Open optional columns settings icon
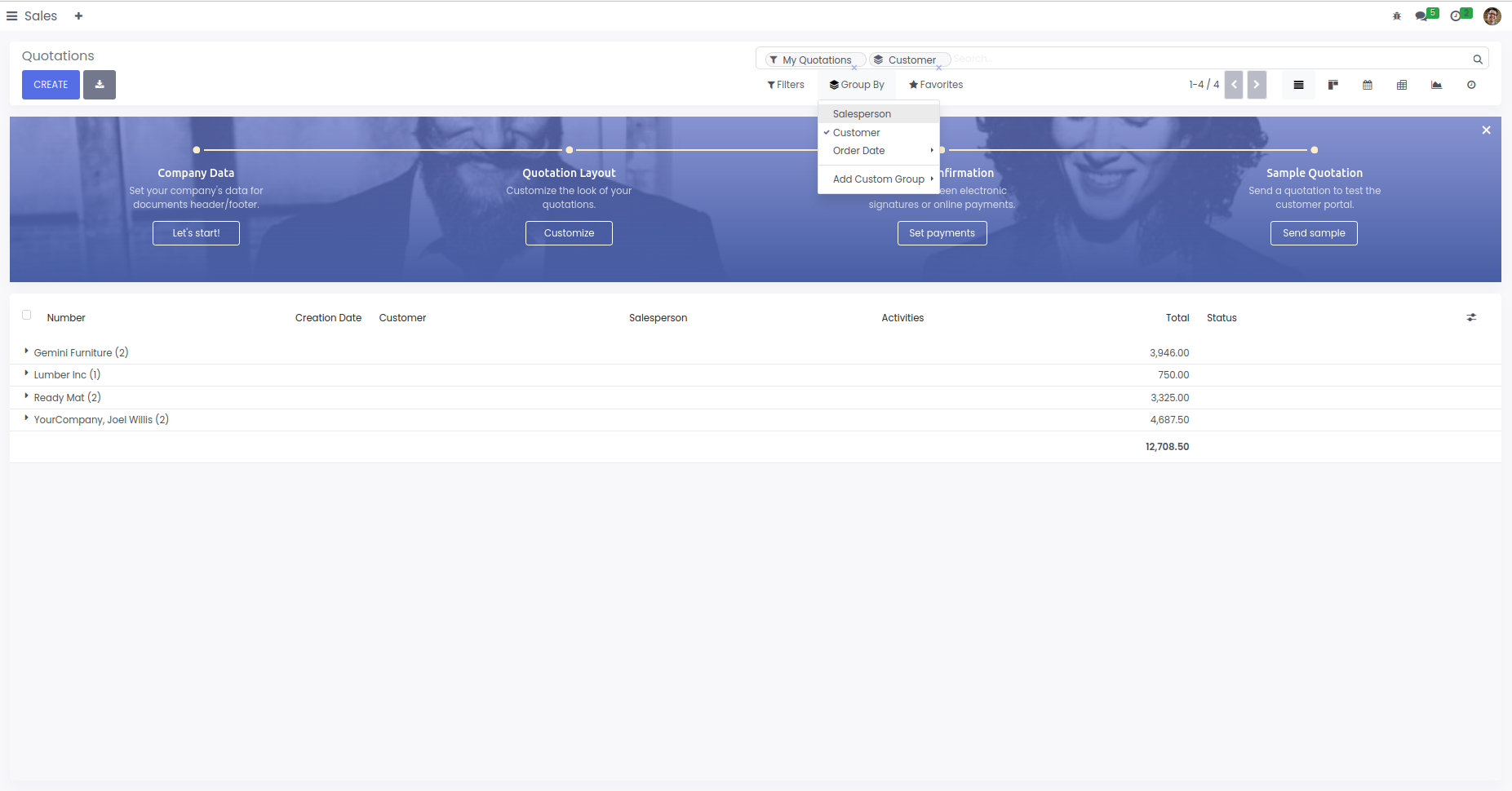Screen dimensions: 1512x791 (x=1471, y=318)
